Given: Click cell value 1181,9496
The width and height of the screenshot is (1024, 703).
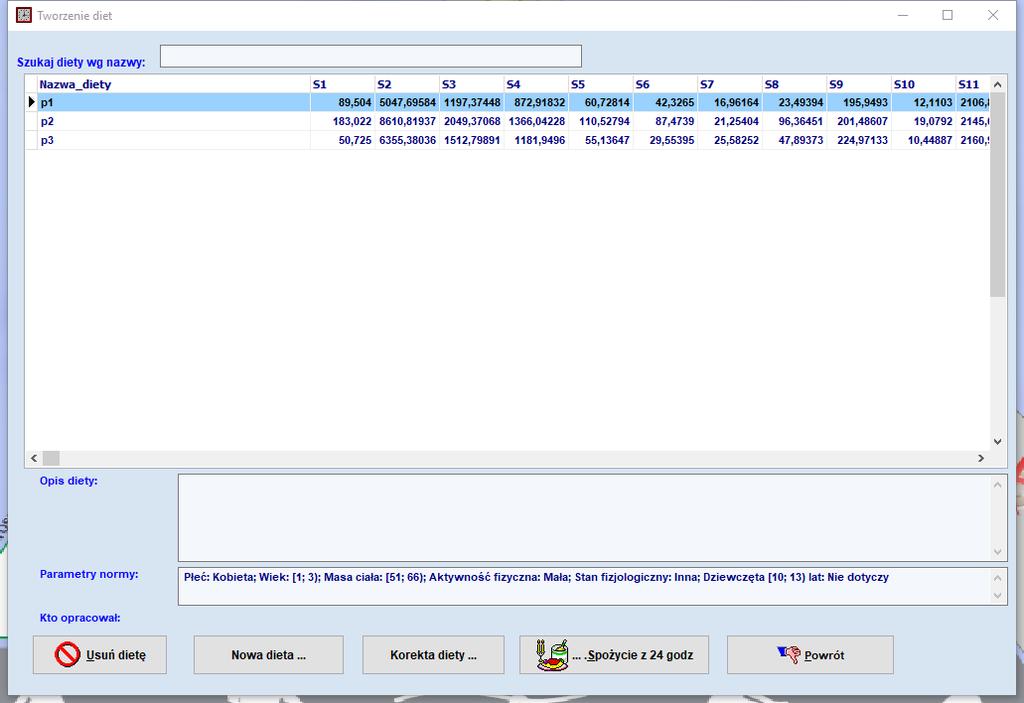Looking at the screenshot, I should (539, 140).
